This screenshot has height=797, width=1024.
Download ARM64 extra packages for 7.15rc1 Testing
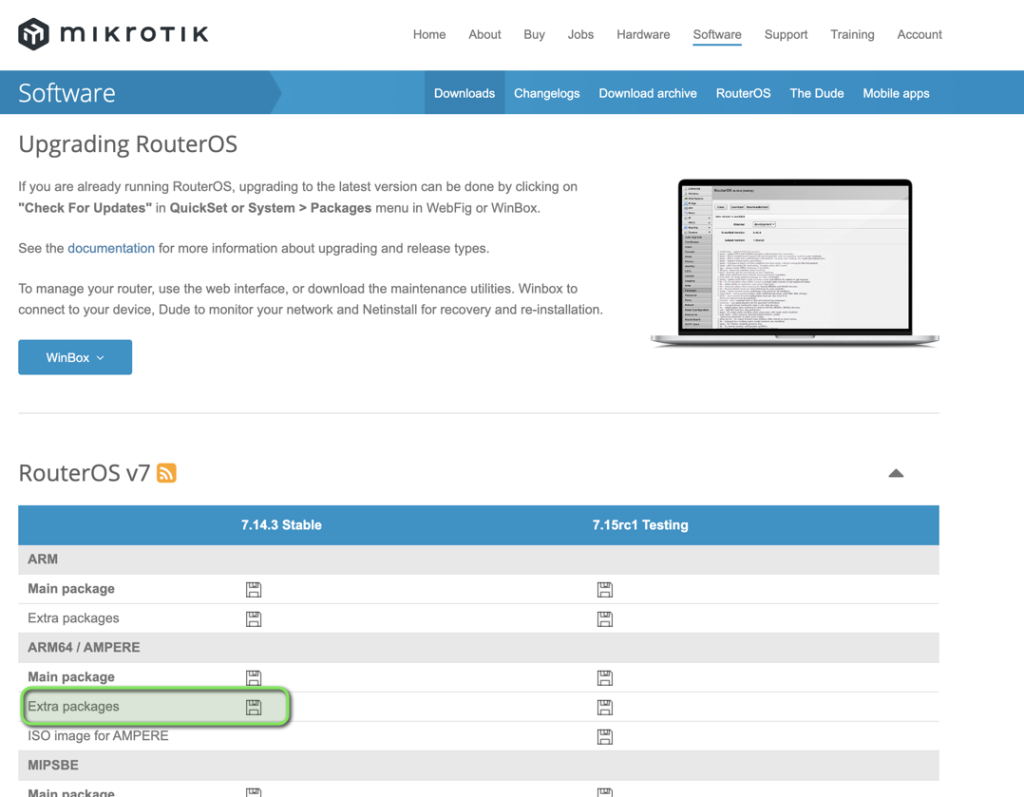point(604,707)
